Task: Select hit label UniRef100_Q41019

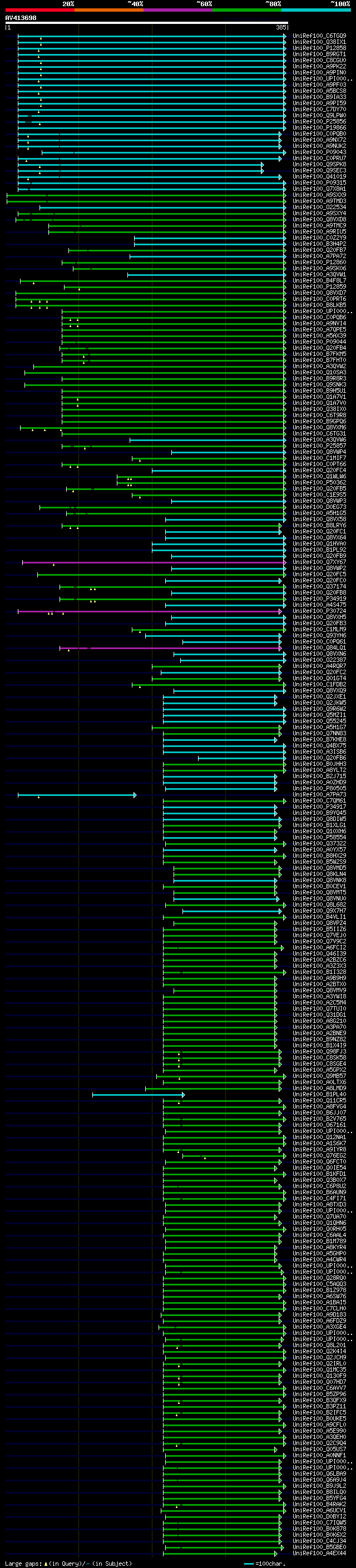Action: coord(319,176)
